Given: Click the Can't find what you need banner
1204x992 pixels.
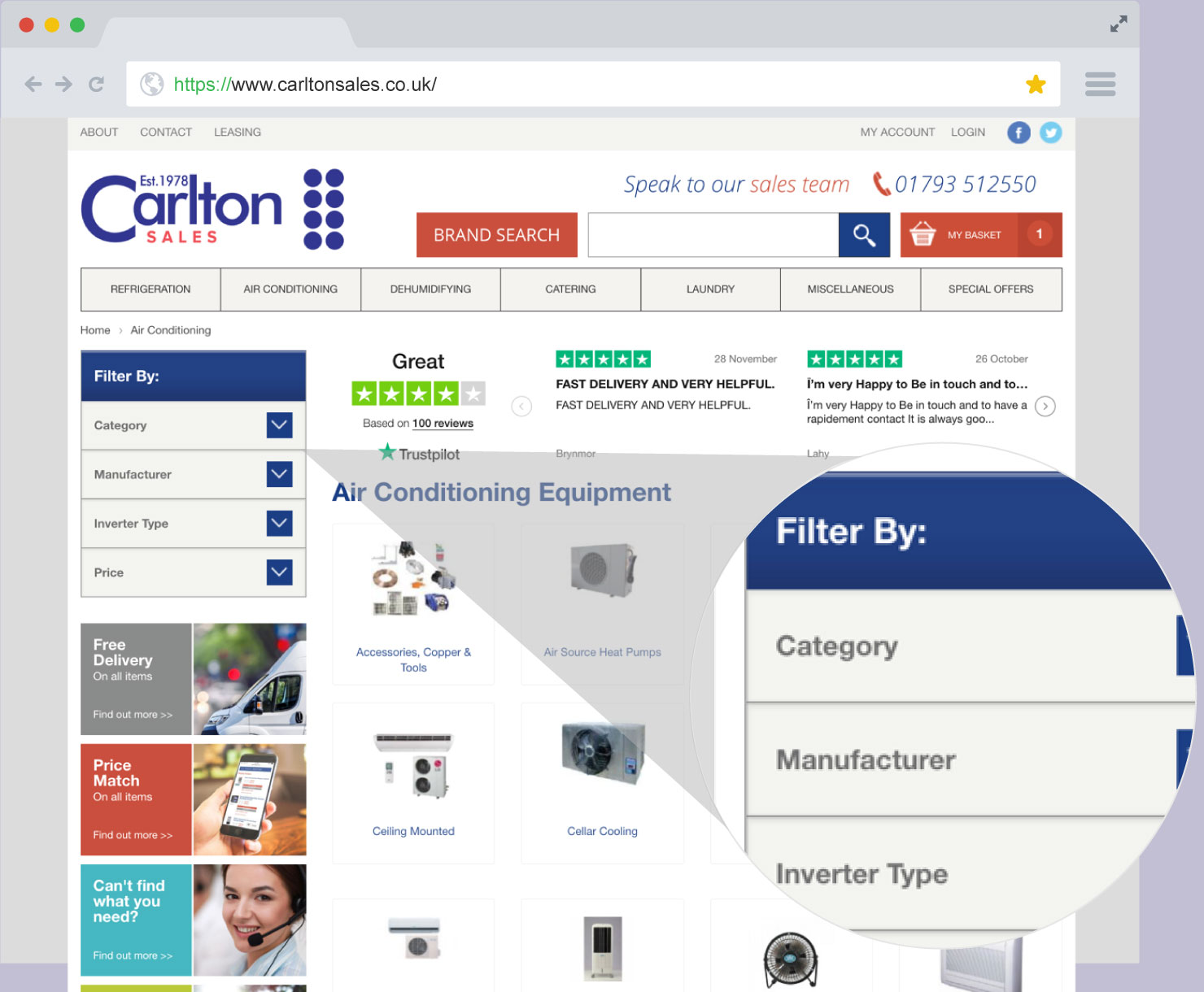Looking at the screenshot, I should [x=194, y=920].
